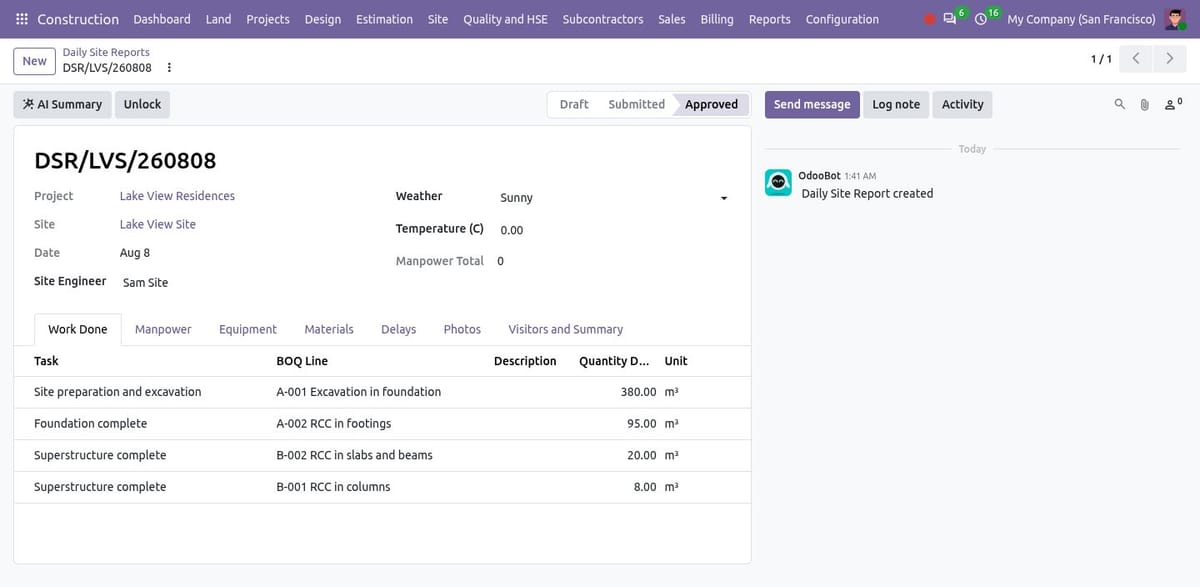Image resolution: width=1200 pixels, height=587 pixels.
Task: Go to the next record arrow
Action: click(1169, 59)
